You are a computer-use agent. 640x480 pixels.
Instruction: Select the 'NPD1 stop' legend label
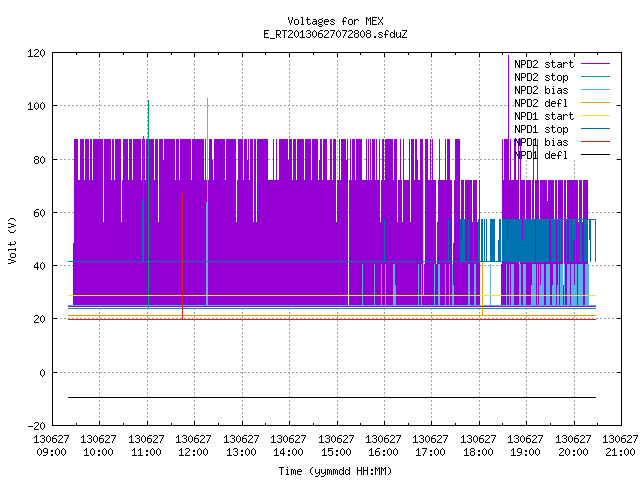pos(541,129)
